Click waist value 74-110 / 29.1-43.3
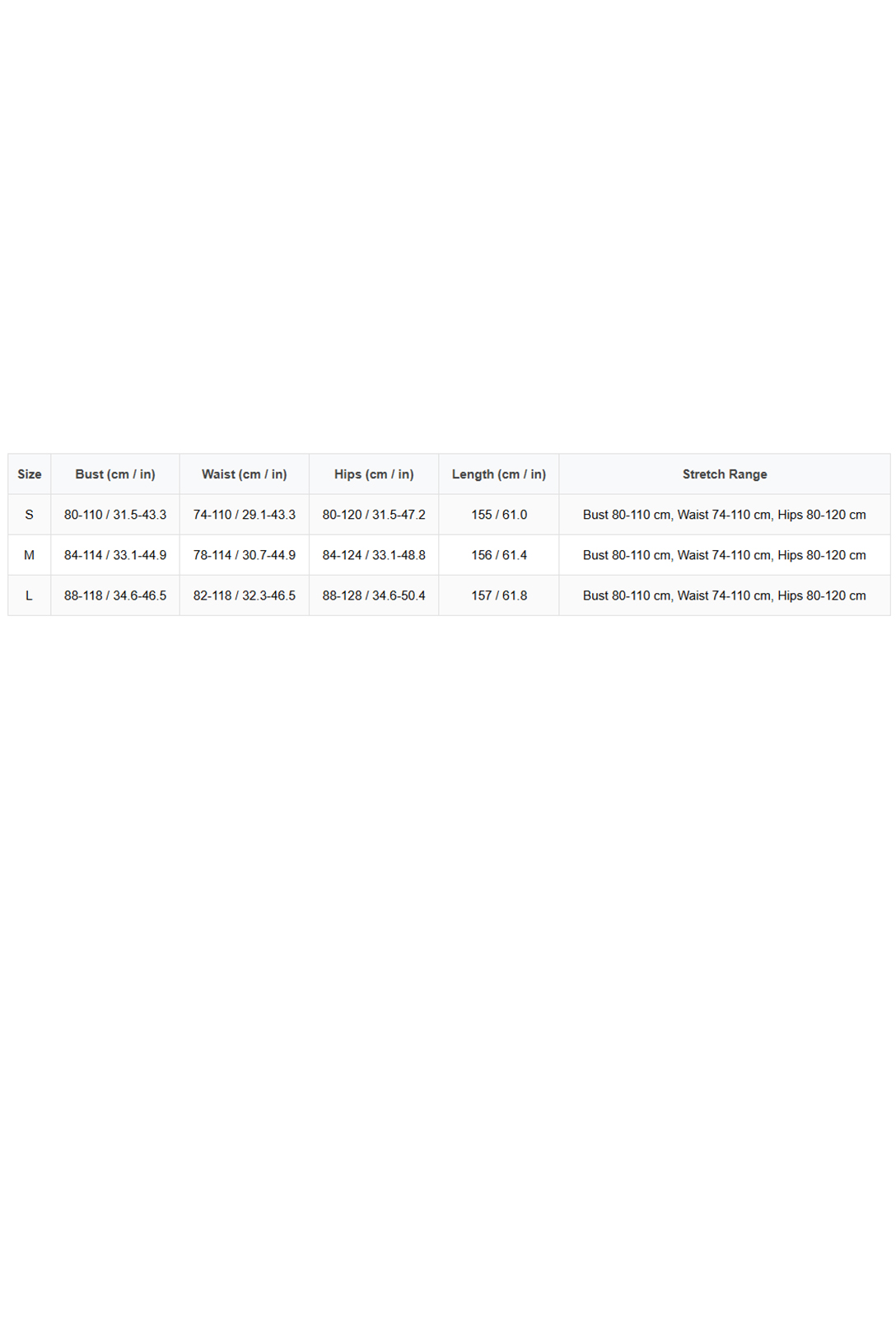The width and height of the screenshot is (896, 1344). [x=245, y=515]
